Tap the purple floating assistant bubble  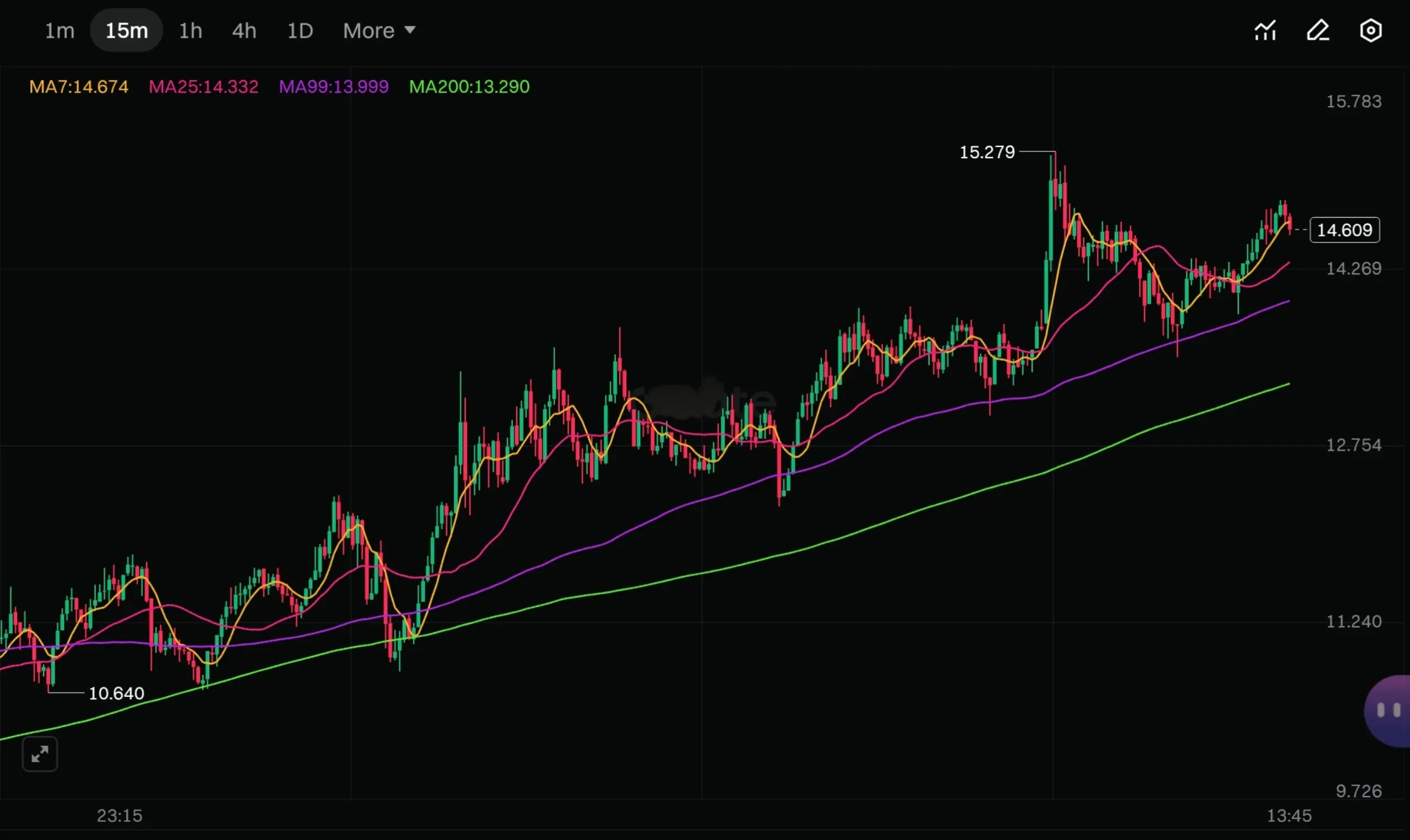tap(1388, 711)
